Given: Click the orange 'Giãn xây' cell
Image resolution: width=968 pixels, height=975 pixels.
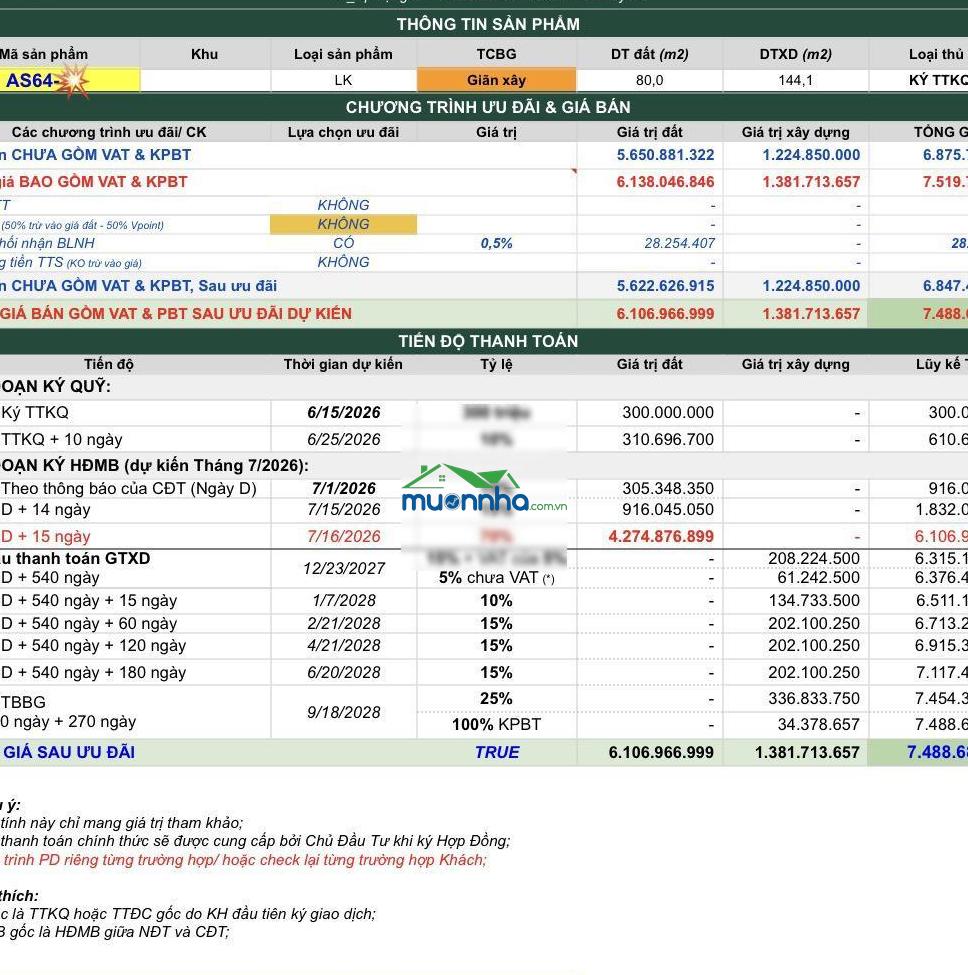Looking at the screenshot, I should tap(496, 80).
